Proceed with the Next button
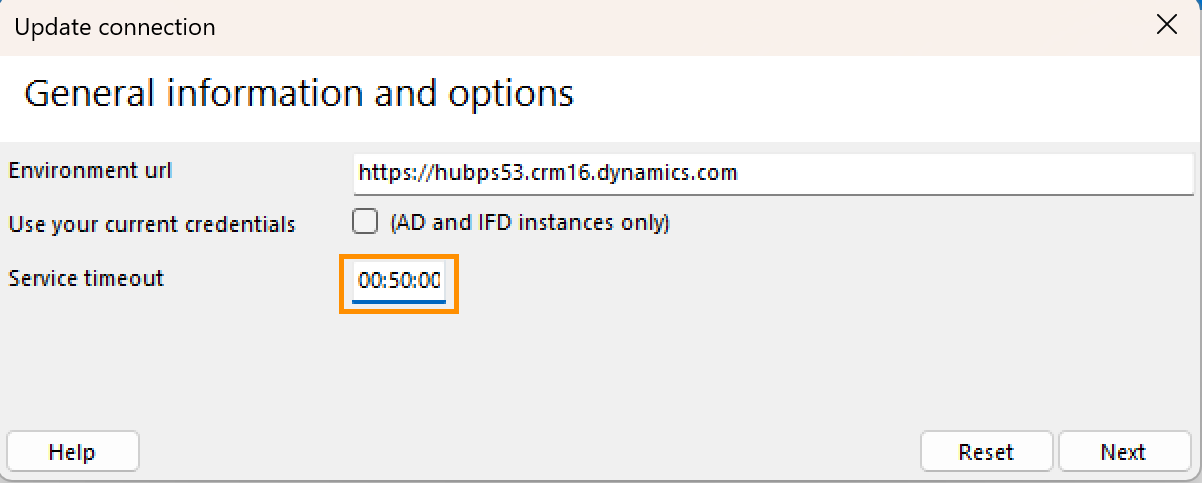 click(1122, 452)
